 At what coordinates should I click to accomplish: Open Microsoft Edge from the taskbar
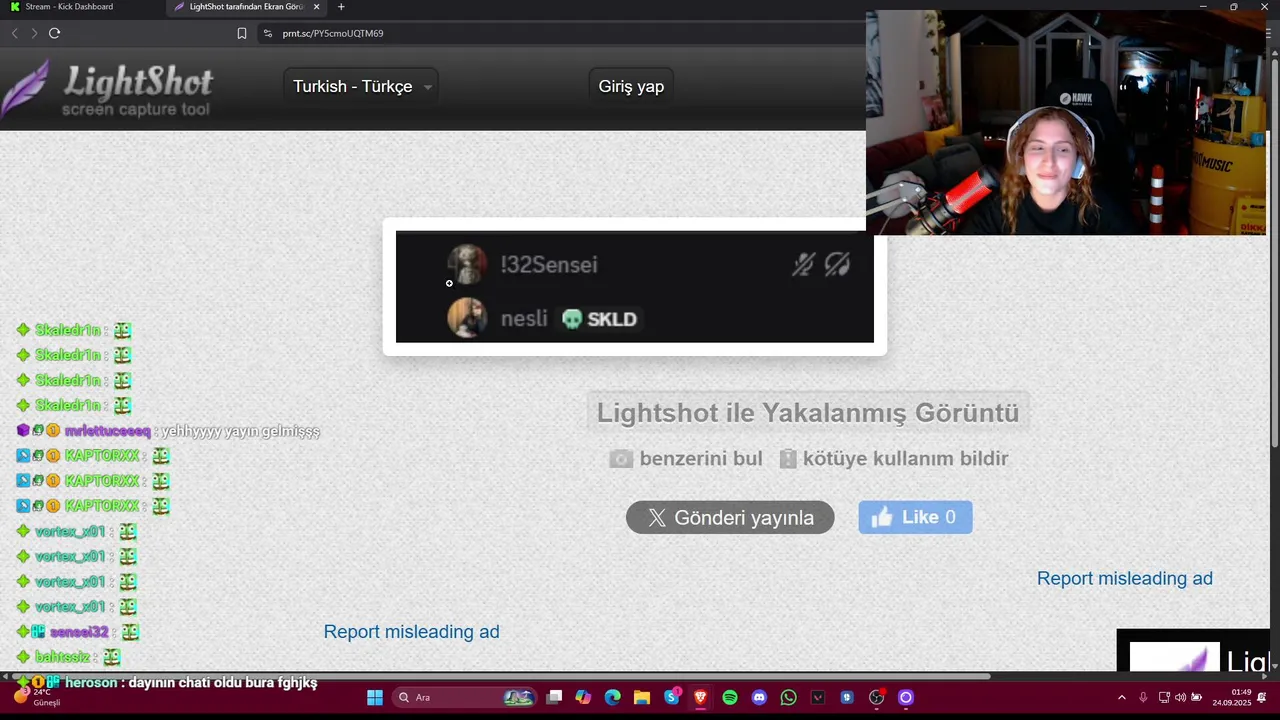(x=612, y=697)
